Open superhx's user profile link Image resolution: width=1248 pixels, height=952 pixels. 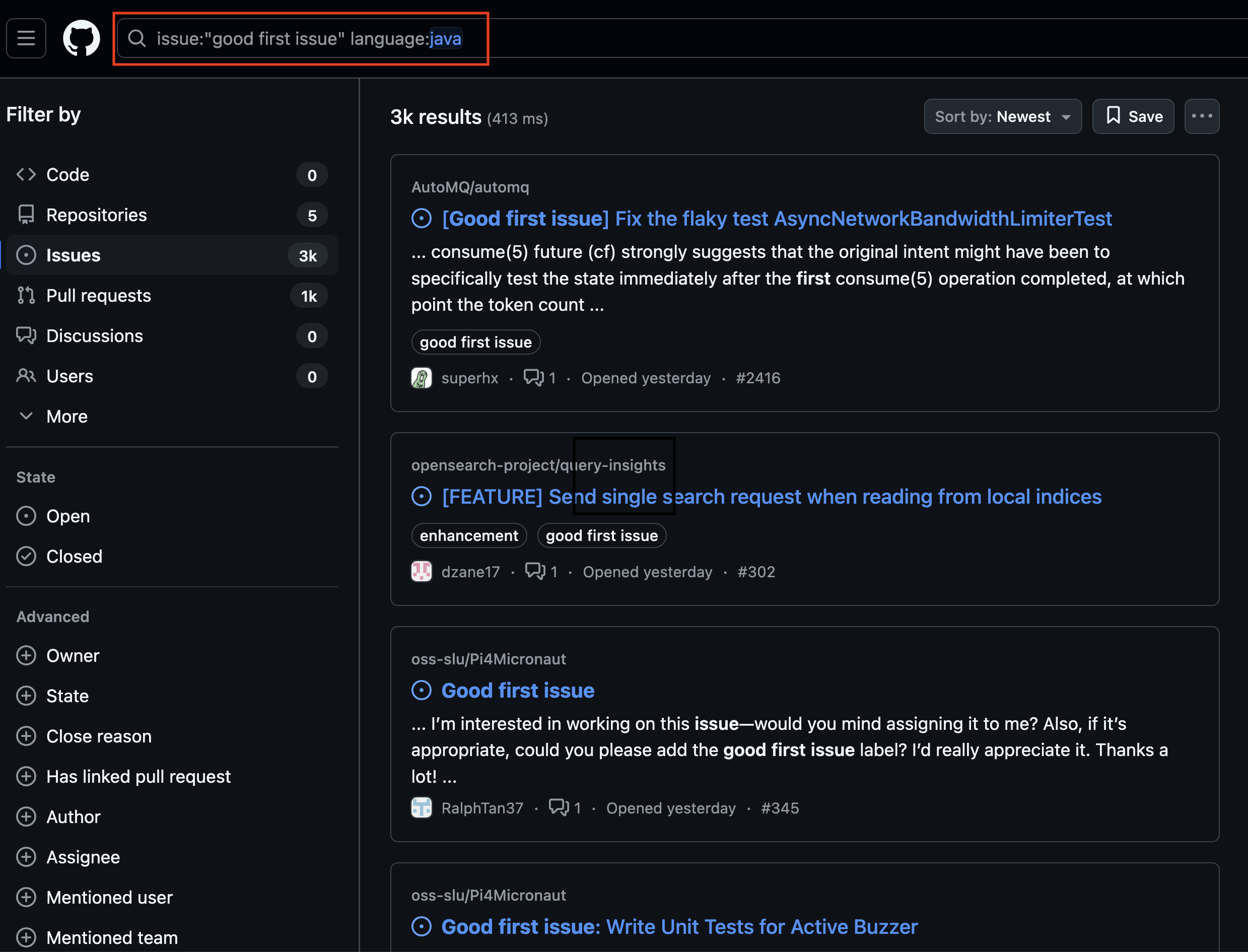[469, 378]
